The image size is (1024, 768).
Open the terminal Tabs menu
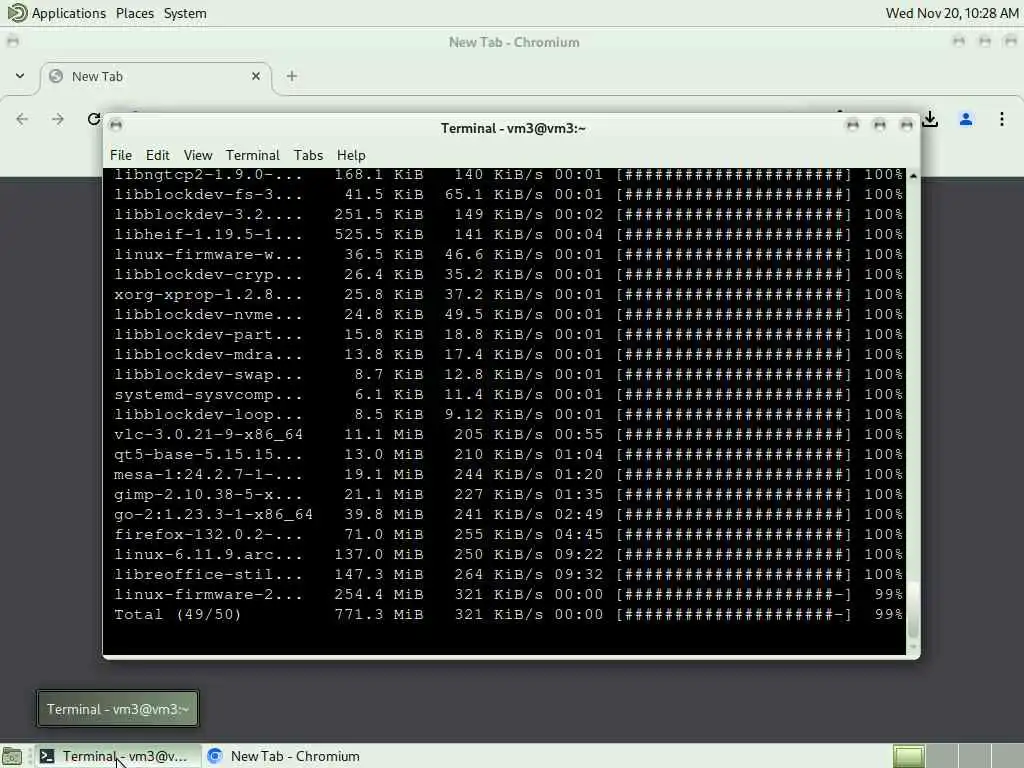click(308, 155)
